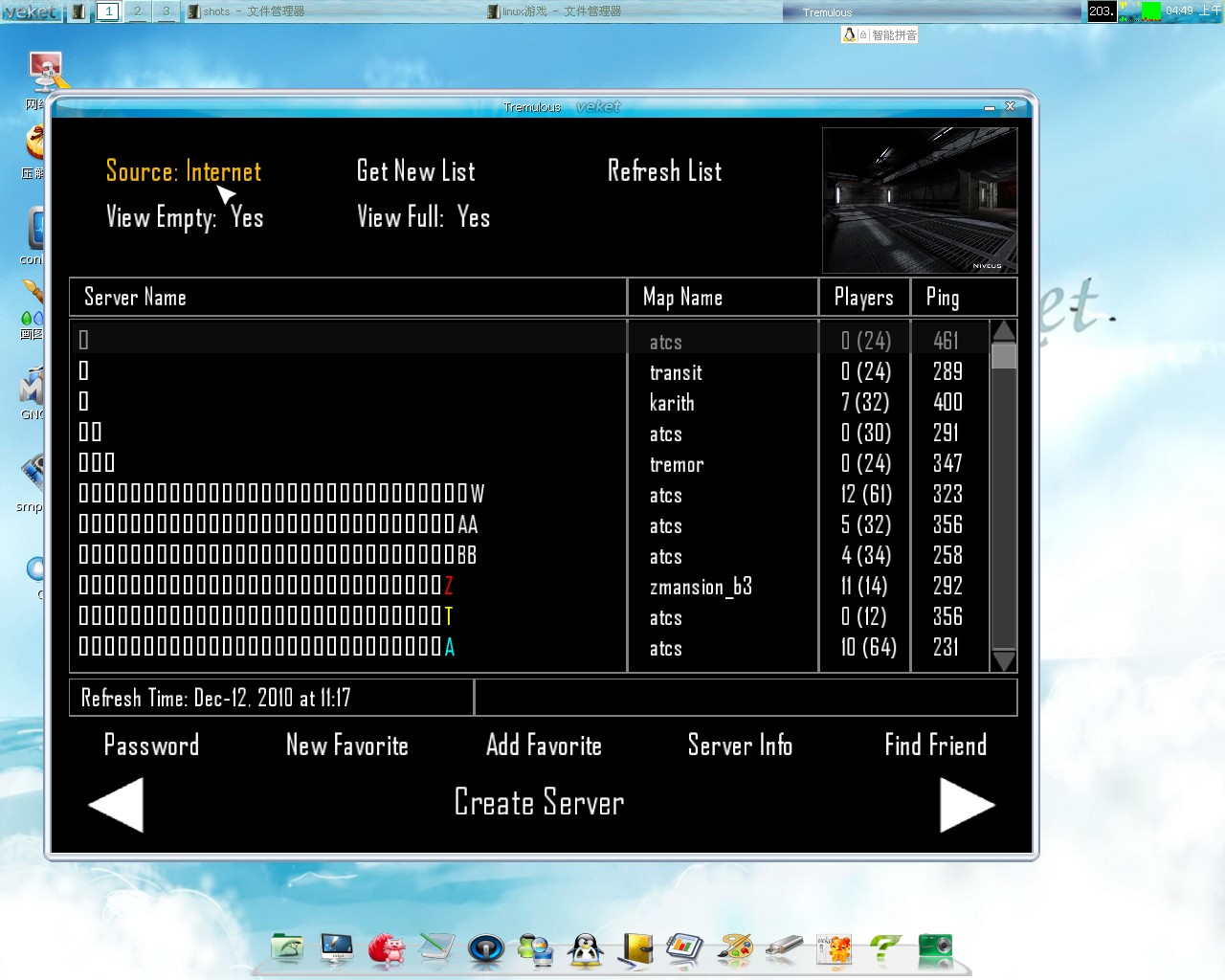This screenshot has height=980, width=1225.
Task: Click the Password button
Action: [x=151, y=746]
